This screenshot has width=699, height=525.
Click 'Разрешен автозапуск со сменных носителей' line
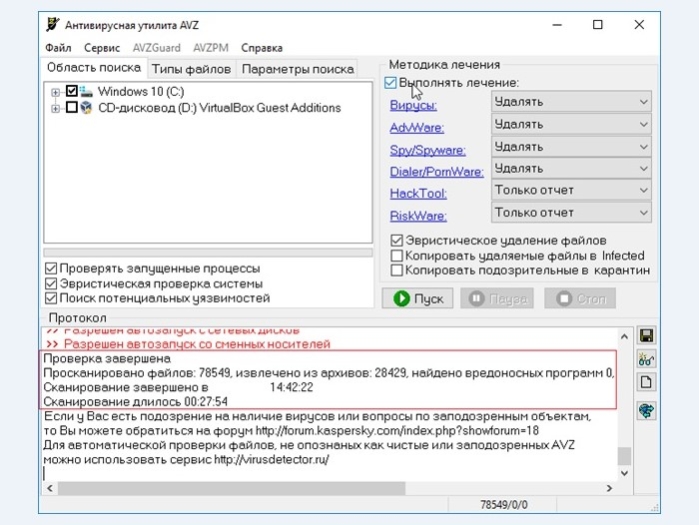coord(189,344)
